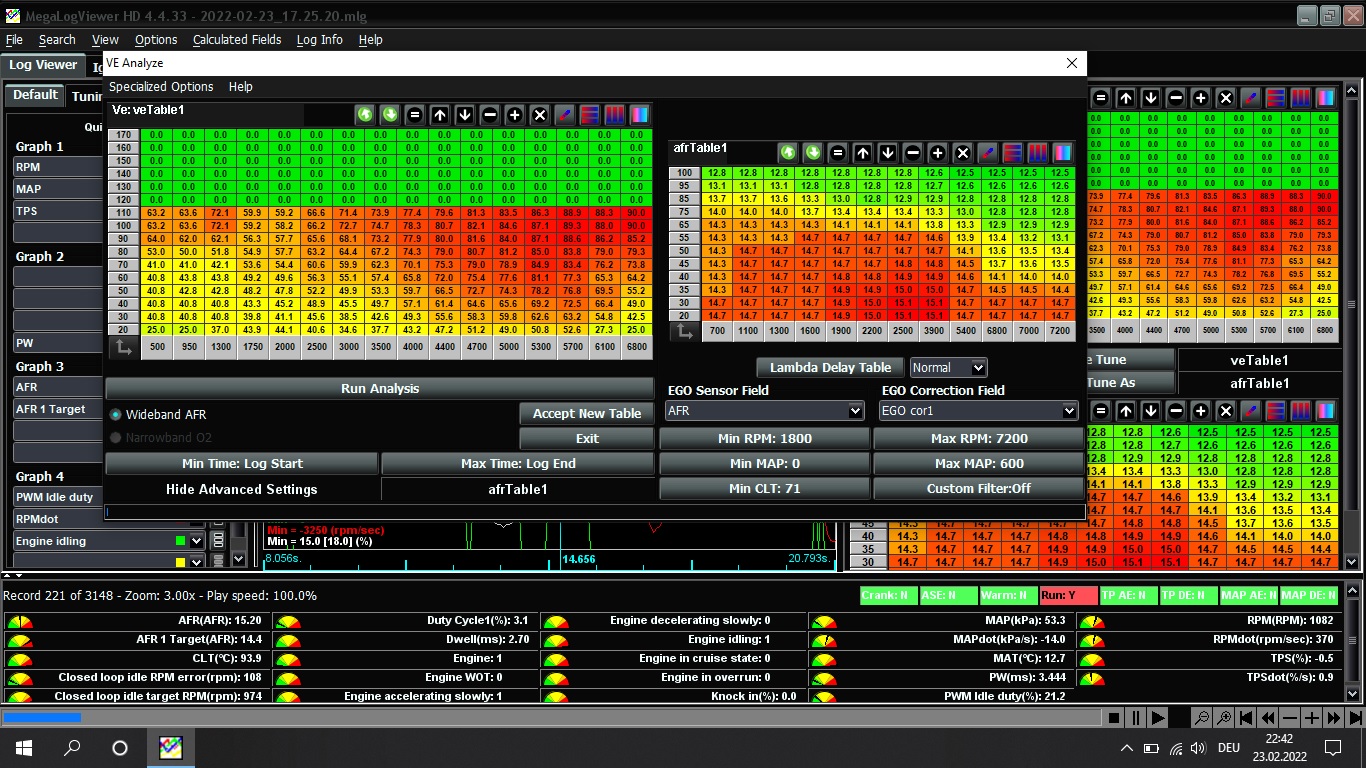Image resolution: width=1366 pixels, height=768 pixels.
Task: Click the interpolate diagonal icon in veTable1 toolbar
Action: tap(565, 115)
